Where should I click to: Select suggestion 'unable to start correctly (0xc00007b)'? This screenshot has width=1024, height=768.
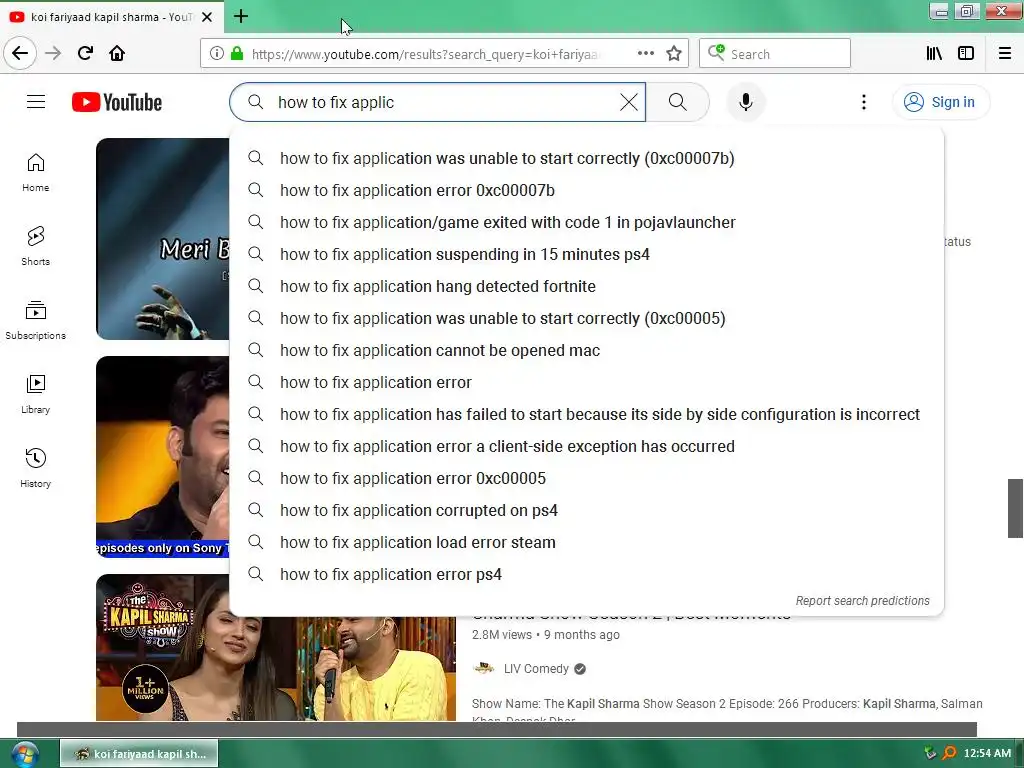tap(586, 158)
